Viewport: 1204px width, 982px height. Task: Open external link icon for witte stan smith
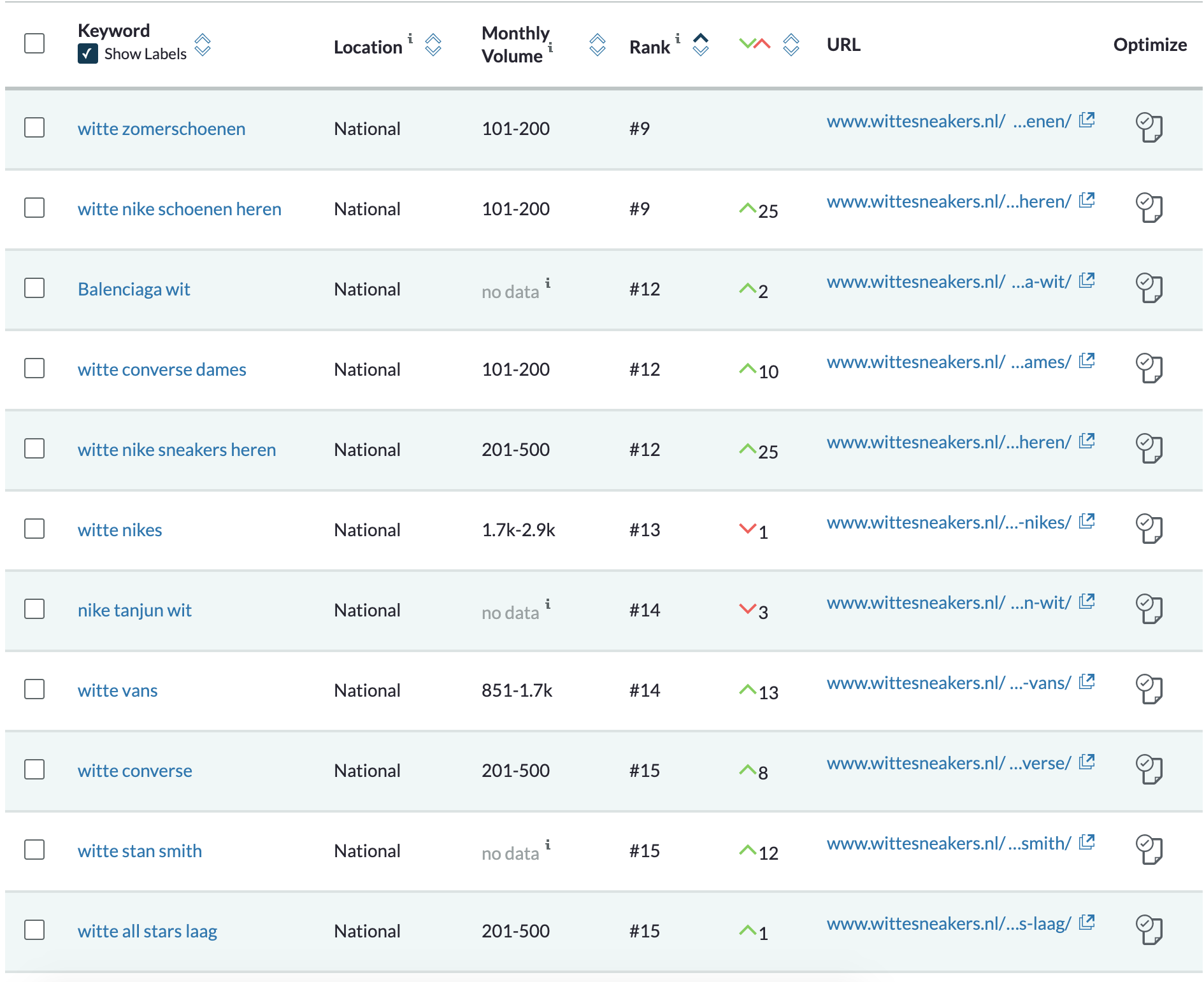pyautogui.click(x=1087, y=842)
